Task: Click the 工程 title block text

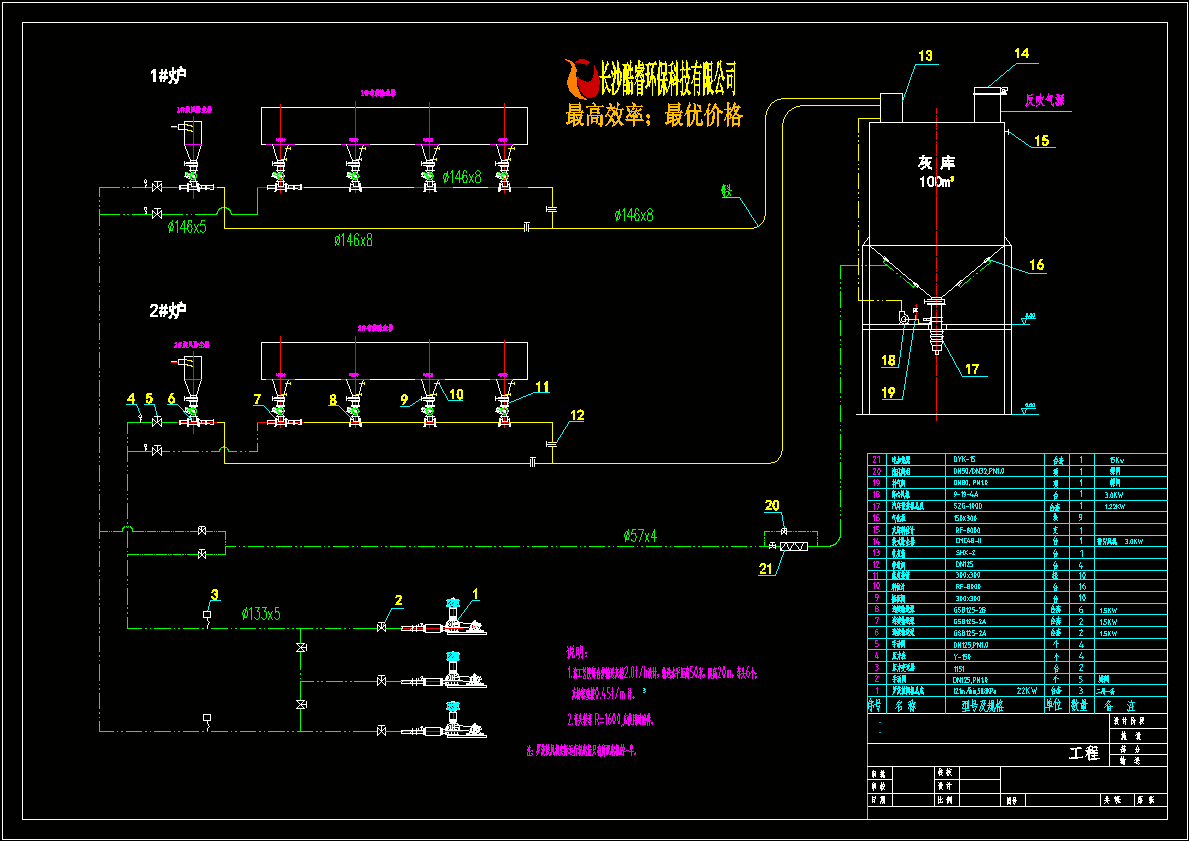Action: (1084, 754)
